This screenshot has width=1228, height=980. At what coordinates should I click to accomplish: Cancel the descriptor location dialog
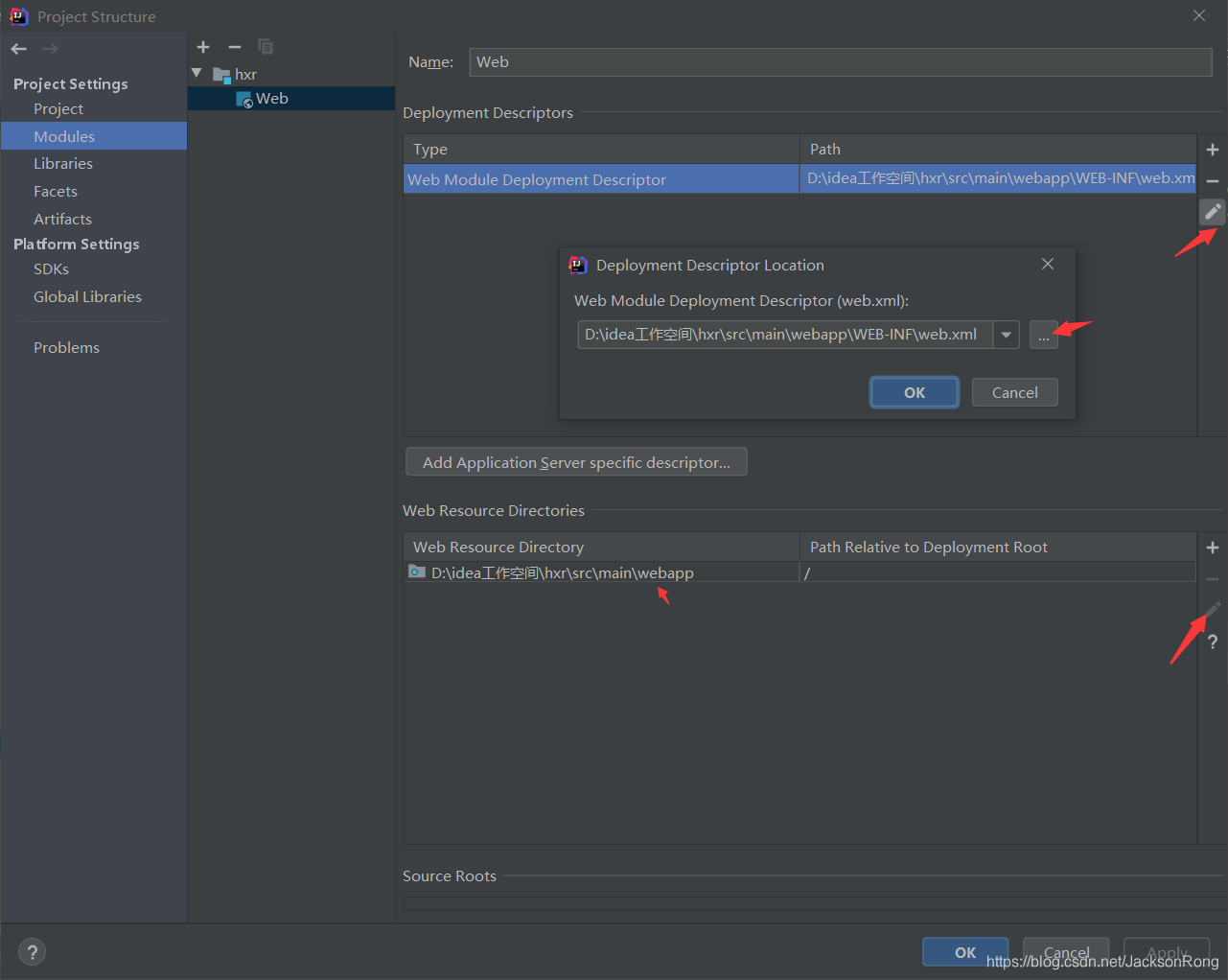1014,392
